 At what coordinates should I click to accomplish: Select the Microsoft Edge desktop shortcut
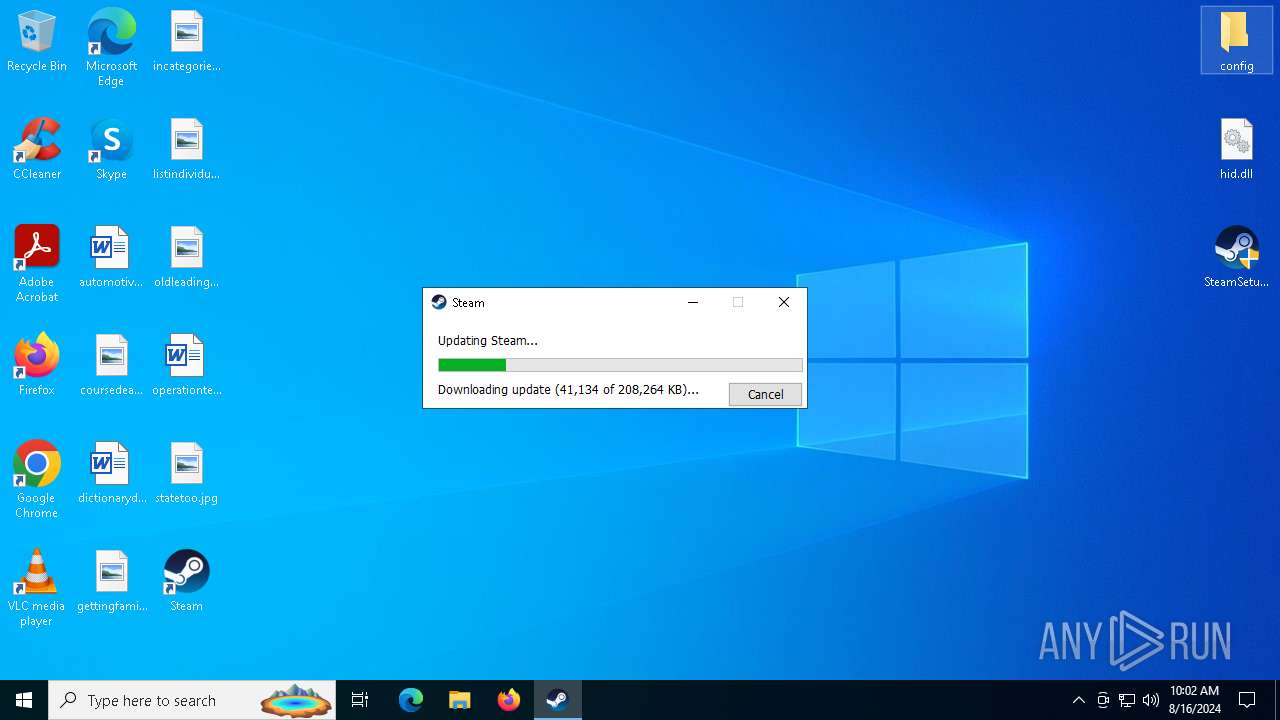pos(111,48)
